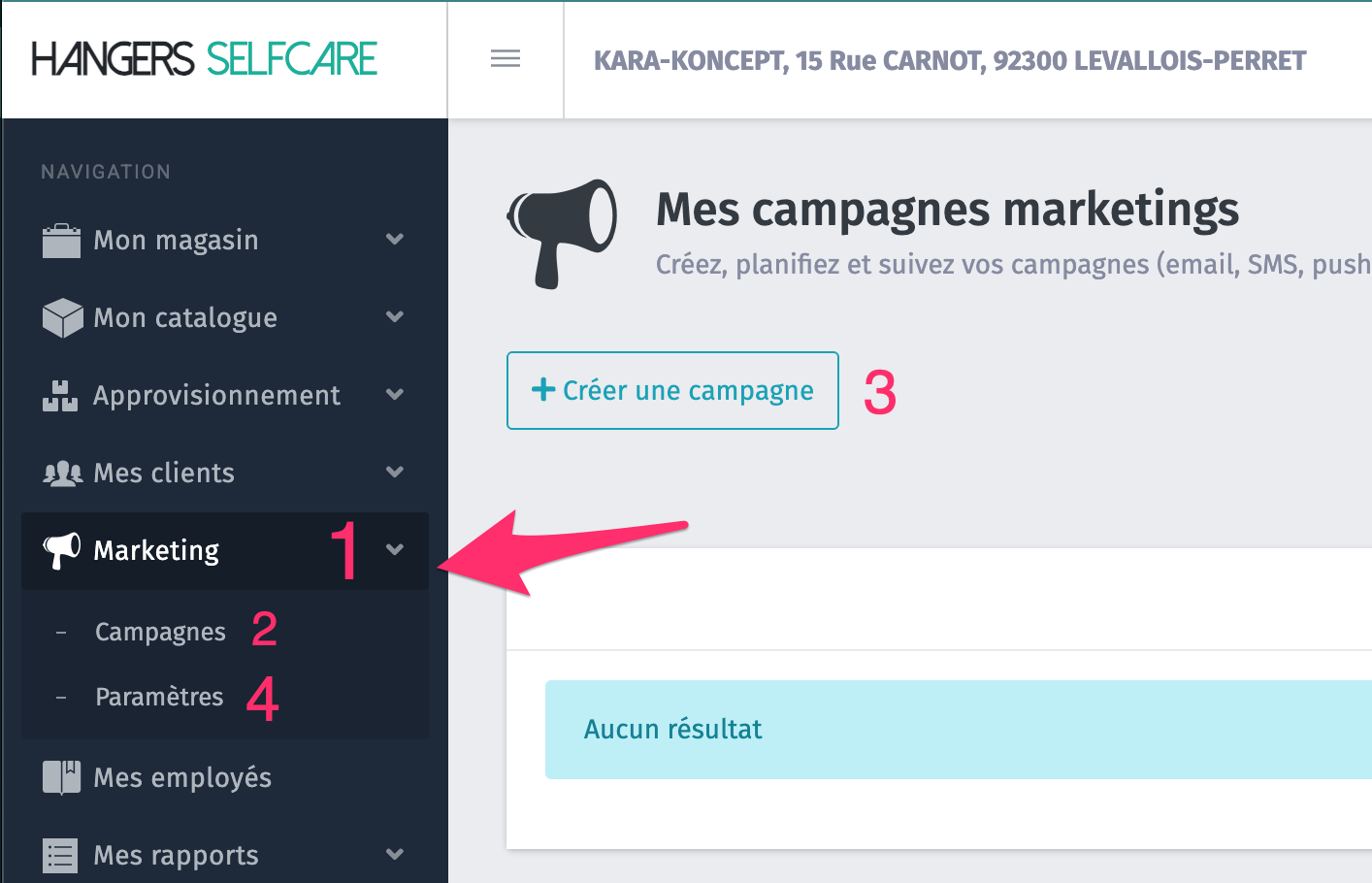The image size is (1372, 883).
Task: Click the hamburger menu icon
Action: (x=506, y=59)
